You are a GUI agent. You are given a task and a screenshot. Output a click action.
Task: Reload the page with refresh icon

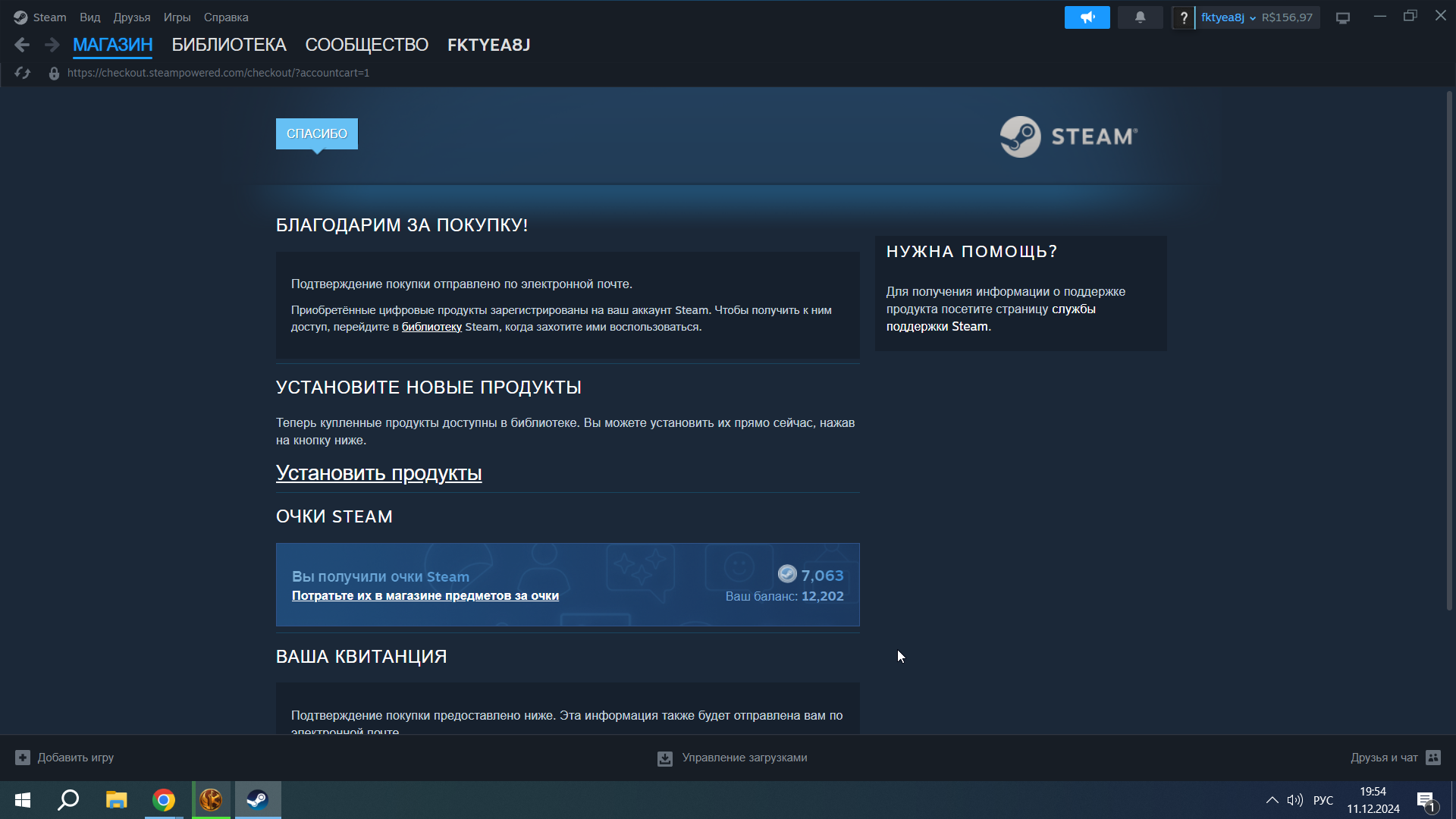click(x=22, y=73)
